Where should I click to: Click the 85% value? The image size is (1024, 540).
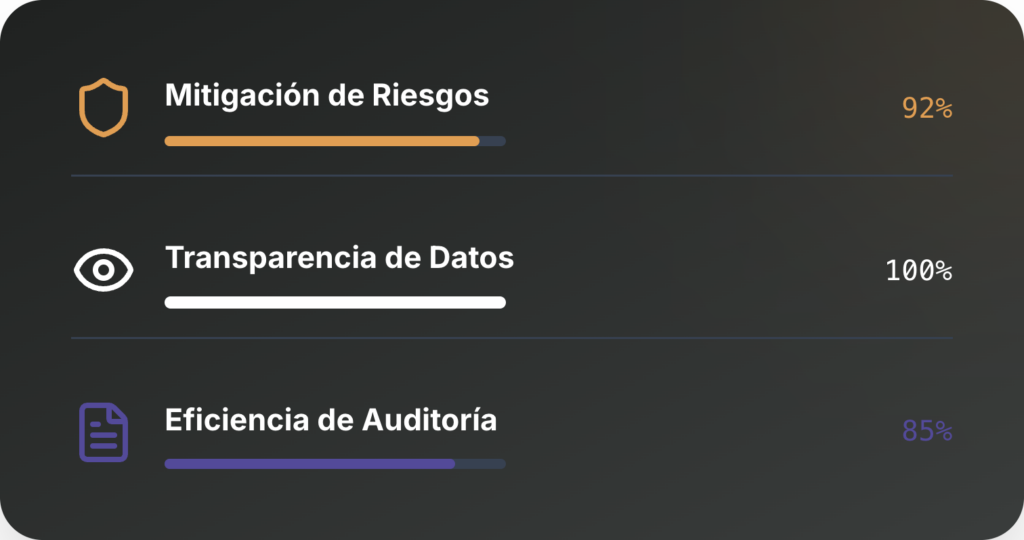(927, 432)
